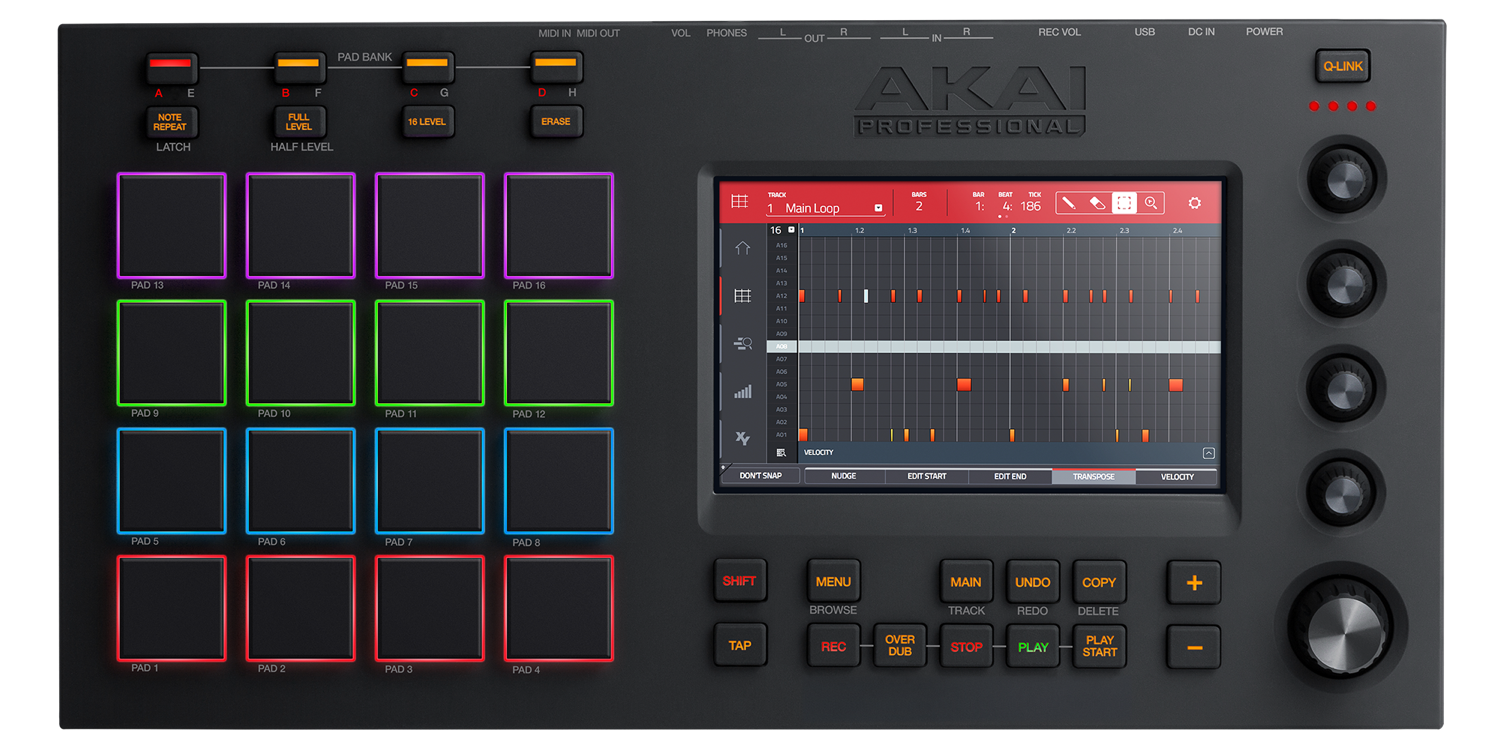The height and width of the screenshot is (750, 1500).
Task: Open the 16 grid division dropdown
Action: coord(791,230)
